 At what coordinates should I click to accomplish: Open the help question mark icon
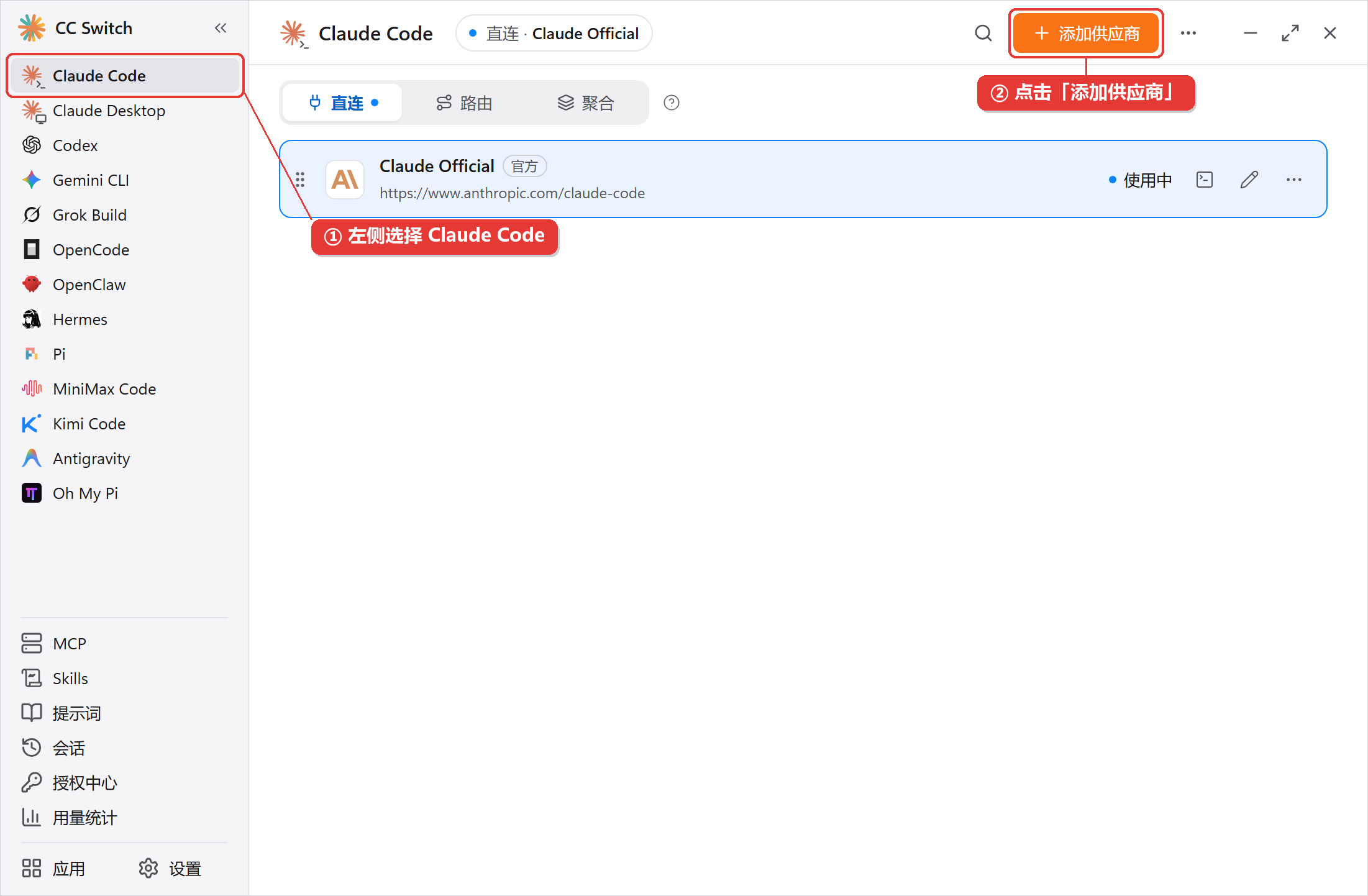[671, 103]
